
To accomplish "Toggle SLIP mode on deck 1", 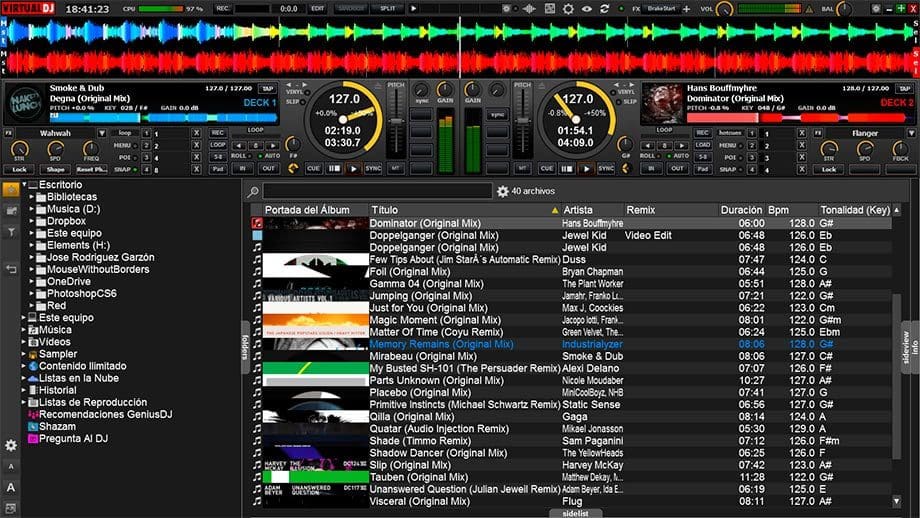I will [303, 102].
